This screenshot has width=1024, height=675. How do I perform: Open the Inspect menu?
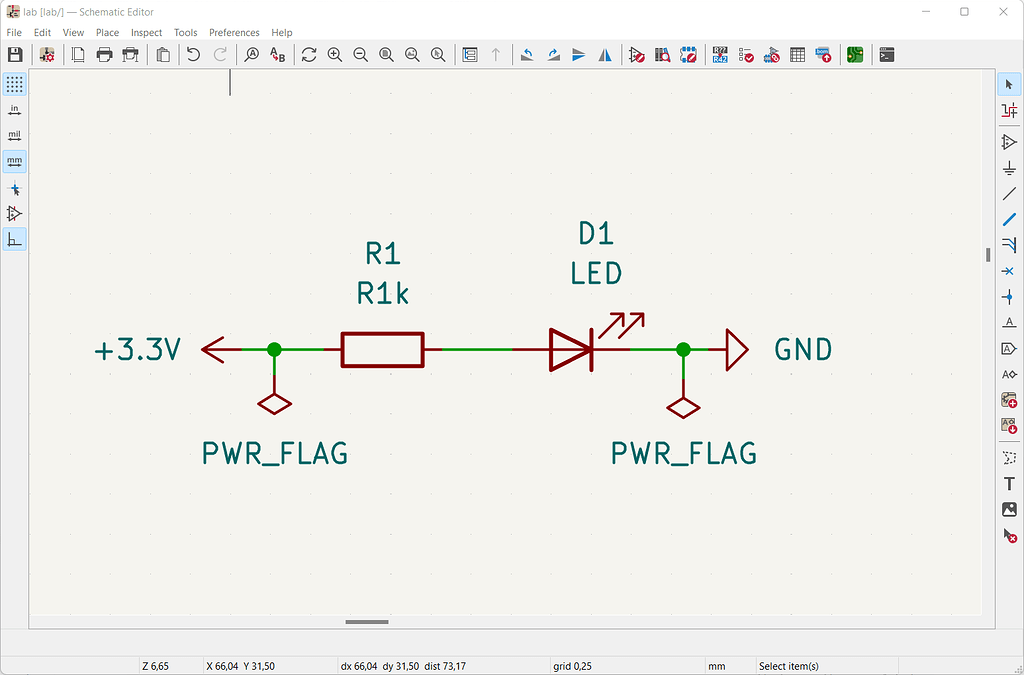[146, 32]
